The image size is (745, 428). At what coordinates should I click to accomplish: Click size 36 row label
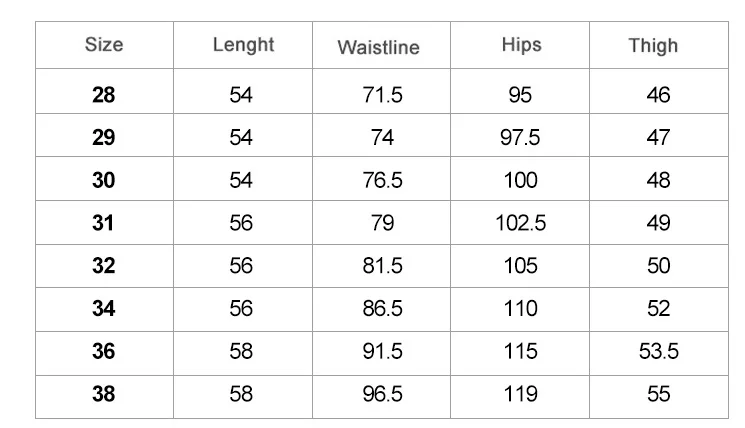(x=104, y=352)
